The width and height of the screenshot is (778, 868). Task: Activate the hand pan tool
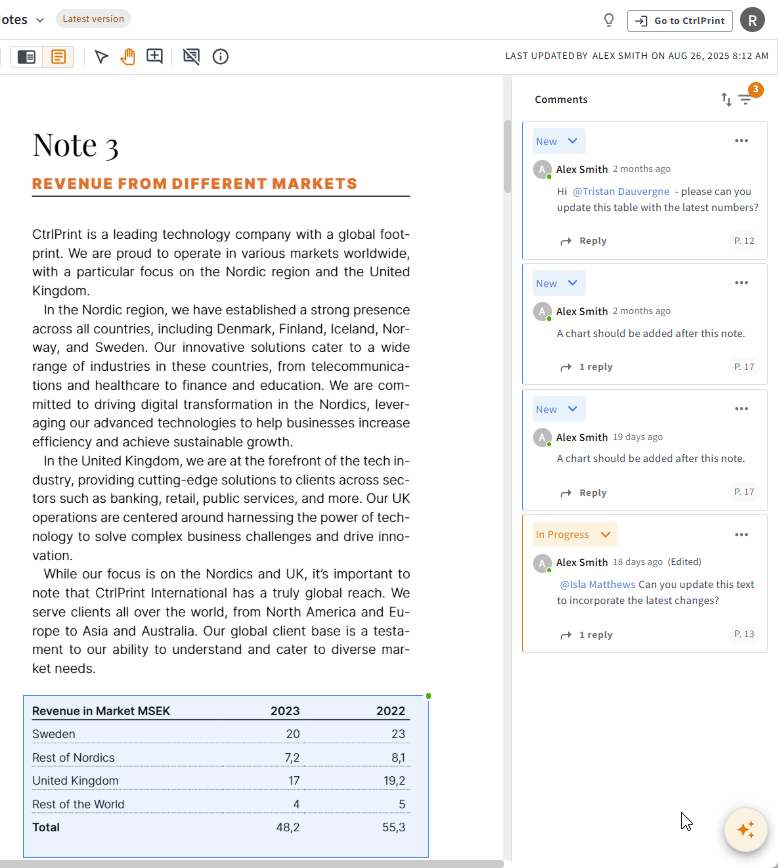[128, 56]
